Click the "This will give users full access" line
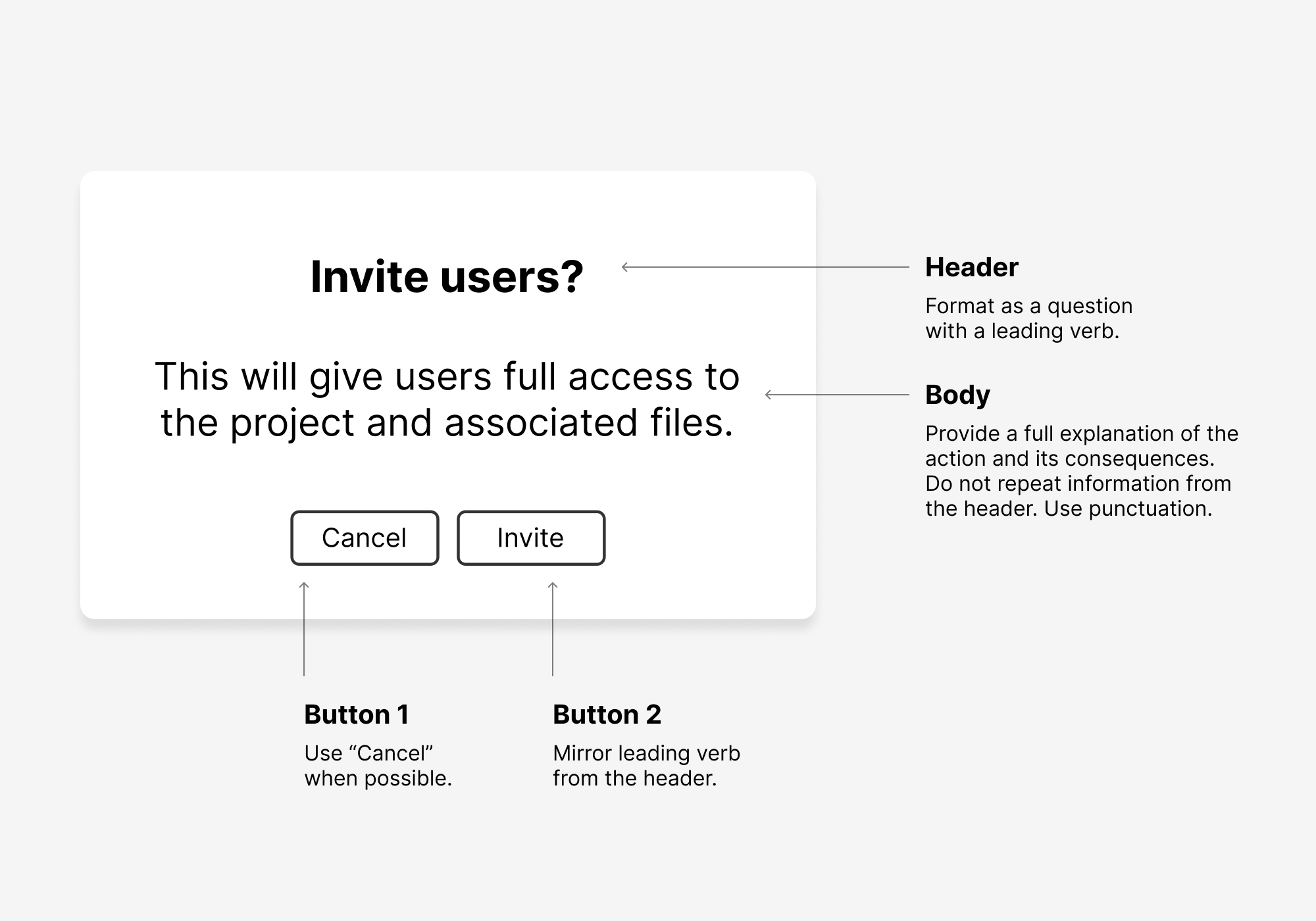The width and height of the screenshot is (1316, 921). coord(447,377)
